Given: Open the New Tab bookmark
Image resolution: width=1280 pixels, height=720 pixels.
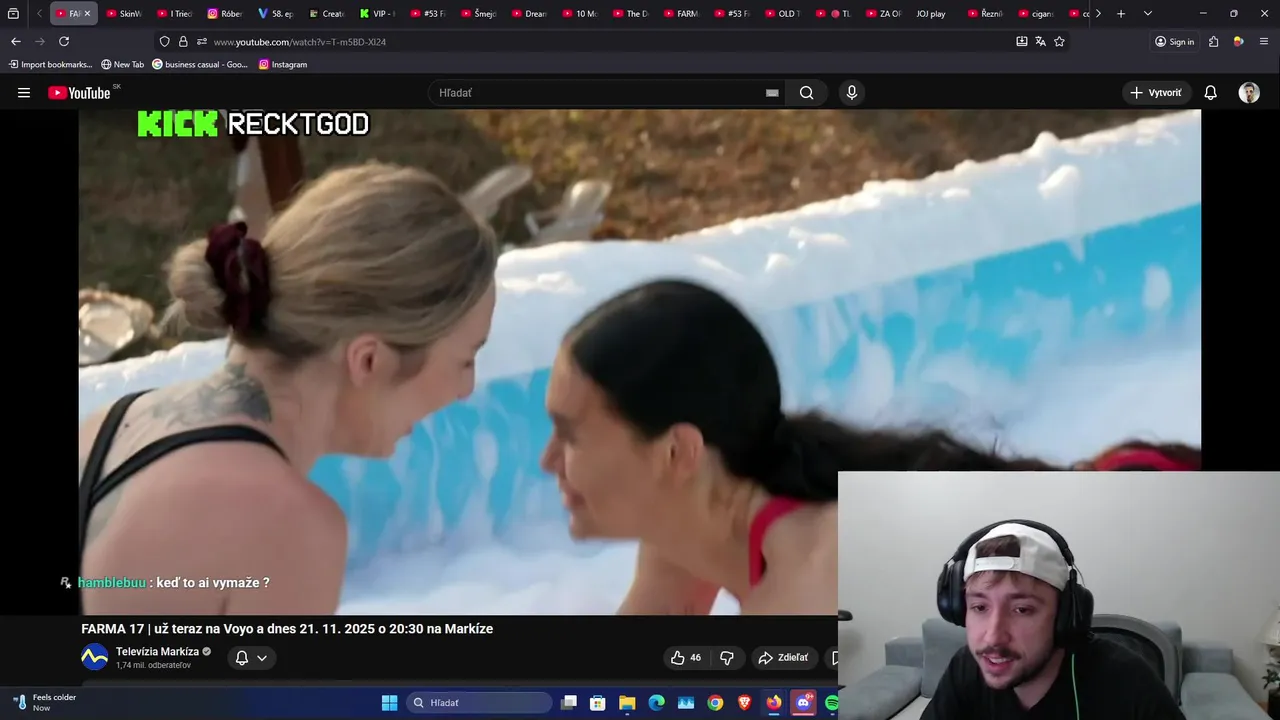Looking at the screenshot, I should (x=122, y=64).
